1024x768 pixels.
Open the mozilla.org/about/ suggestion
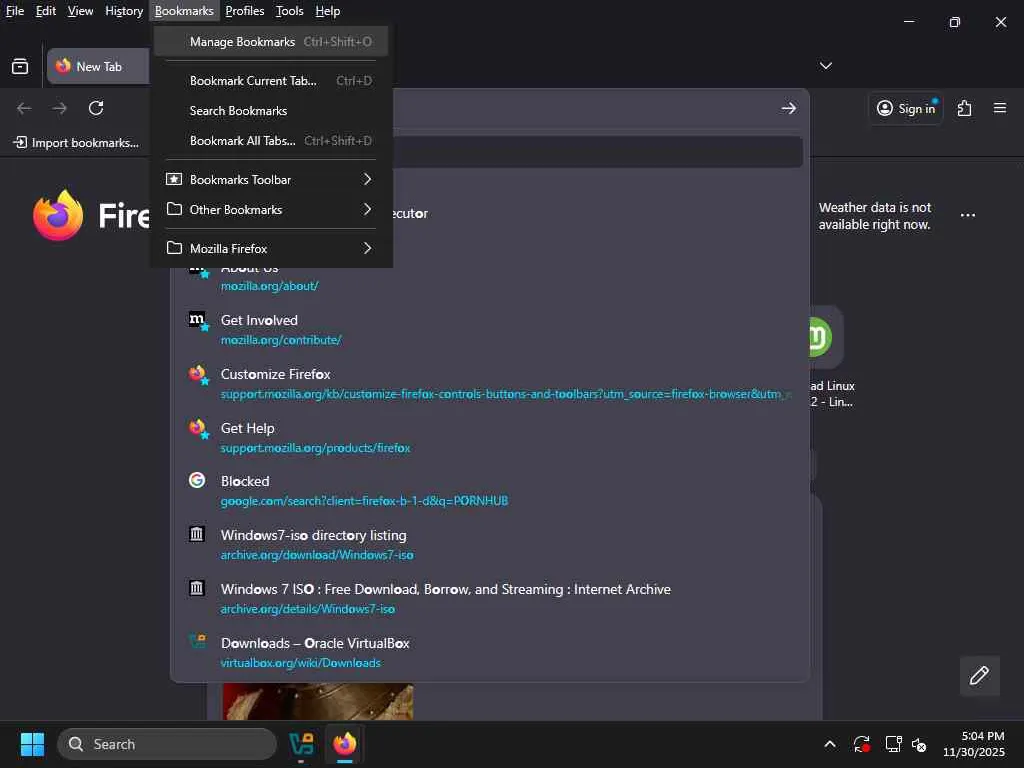(x=490, y=278)
